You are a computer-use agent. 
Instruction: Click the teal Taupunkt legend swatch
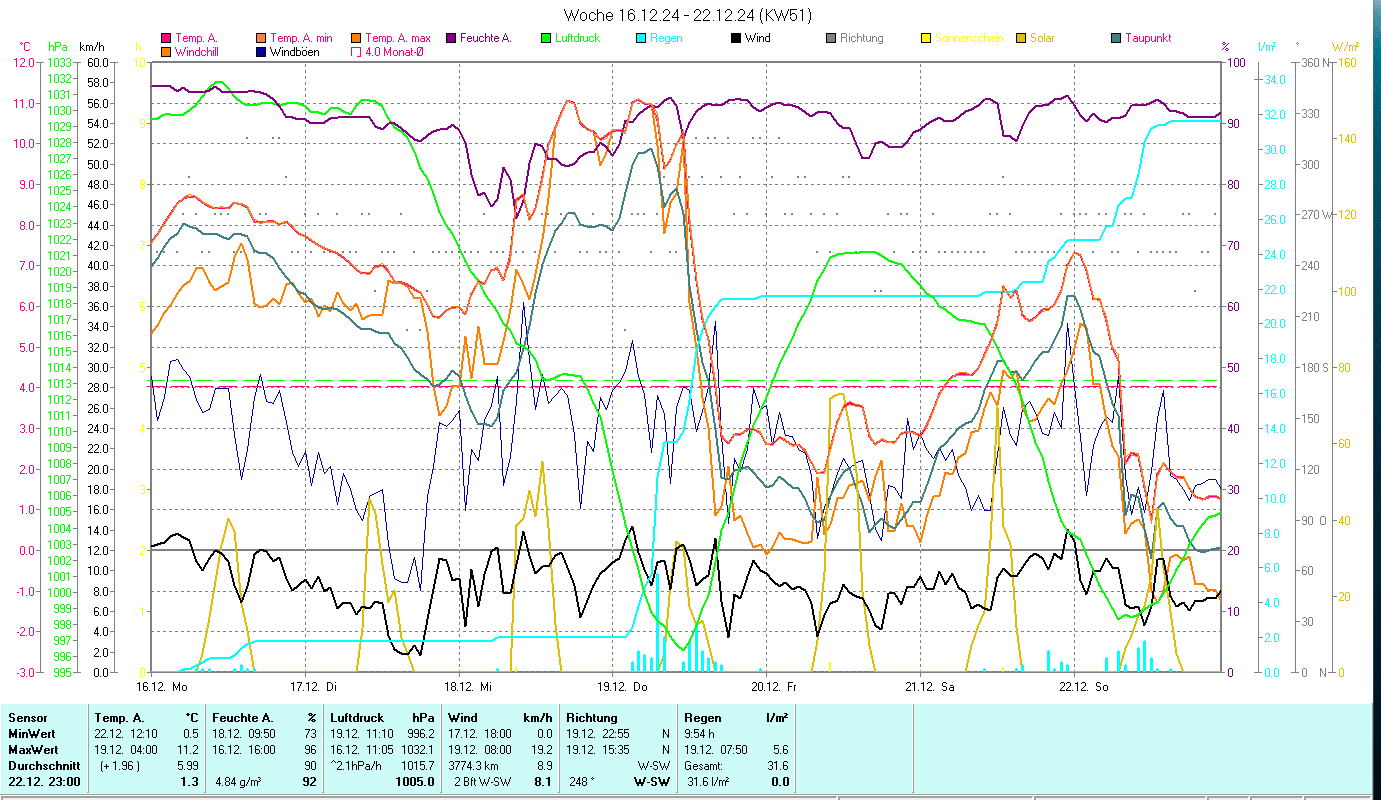1115,38
